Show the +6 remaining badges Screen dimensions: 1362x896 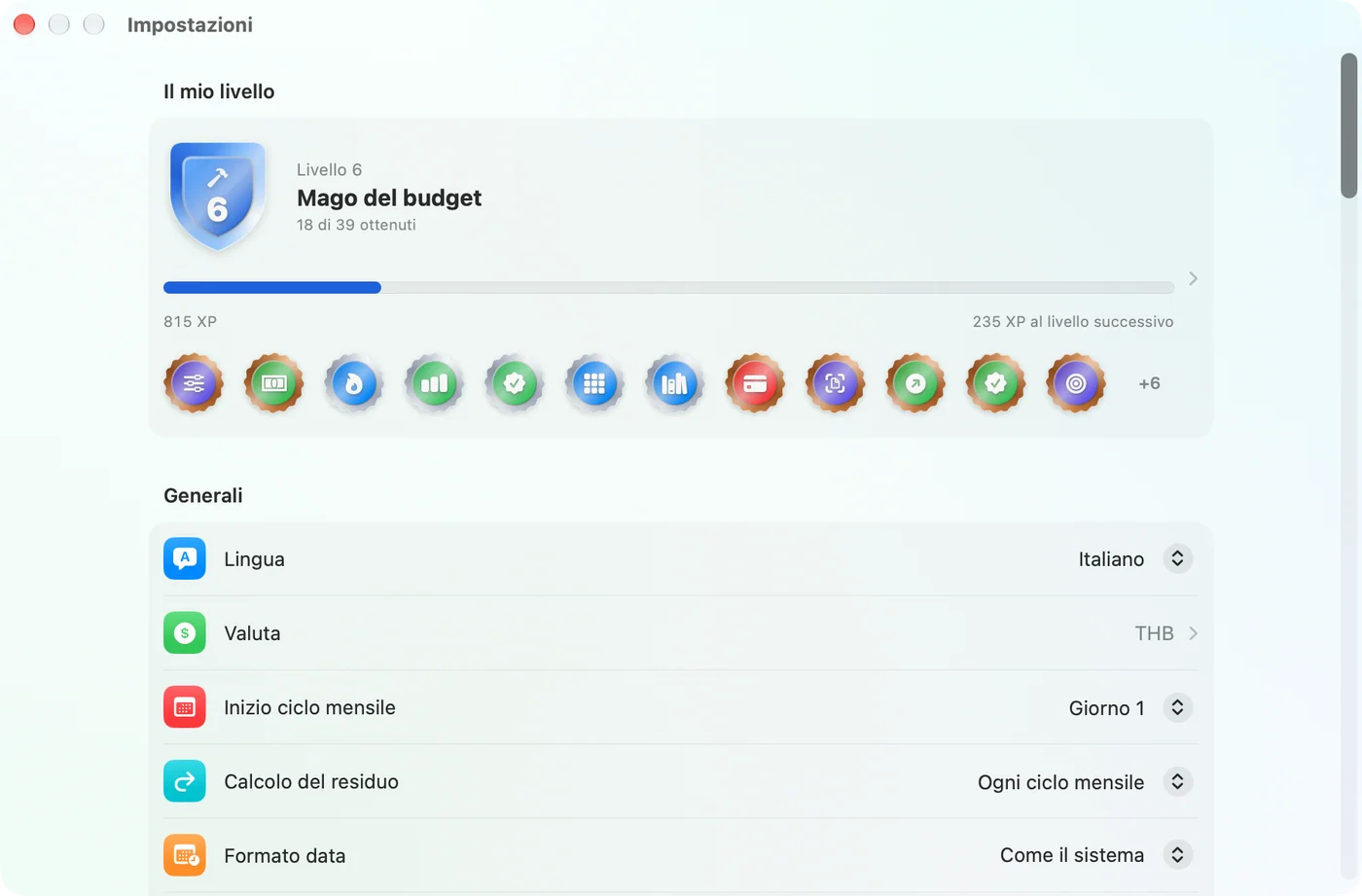pyautogui.click(x=1149, y=383)
